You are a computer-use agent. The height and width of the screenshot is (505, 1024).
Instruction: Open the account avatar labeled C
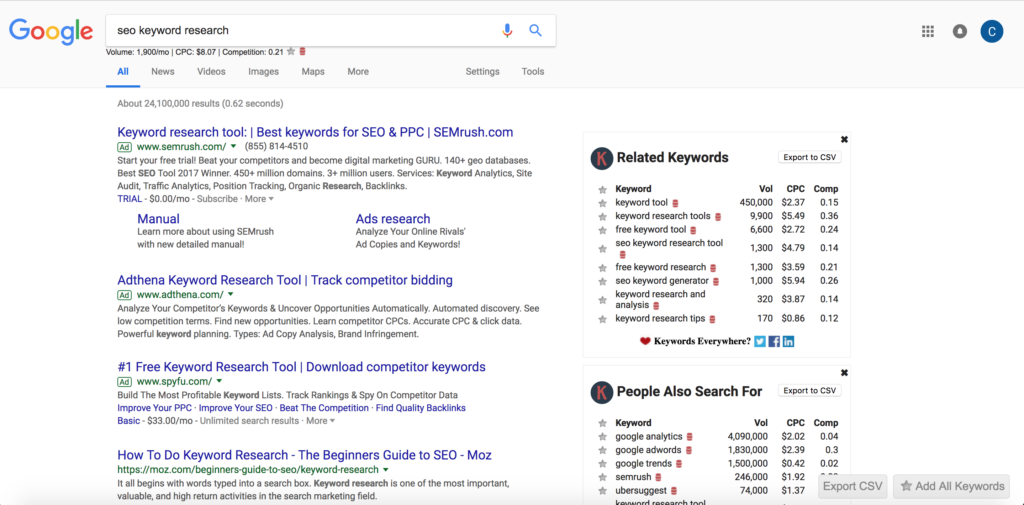pos(991,31)
